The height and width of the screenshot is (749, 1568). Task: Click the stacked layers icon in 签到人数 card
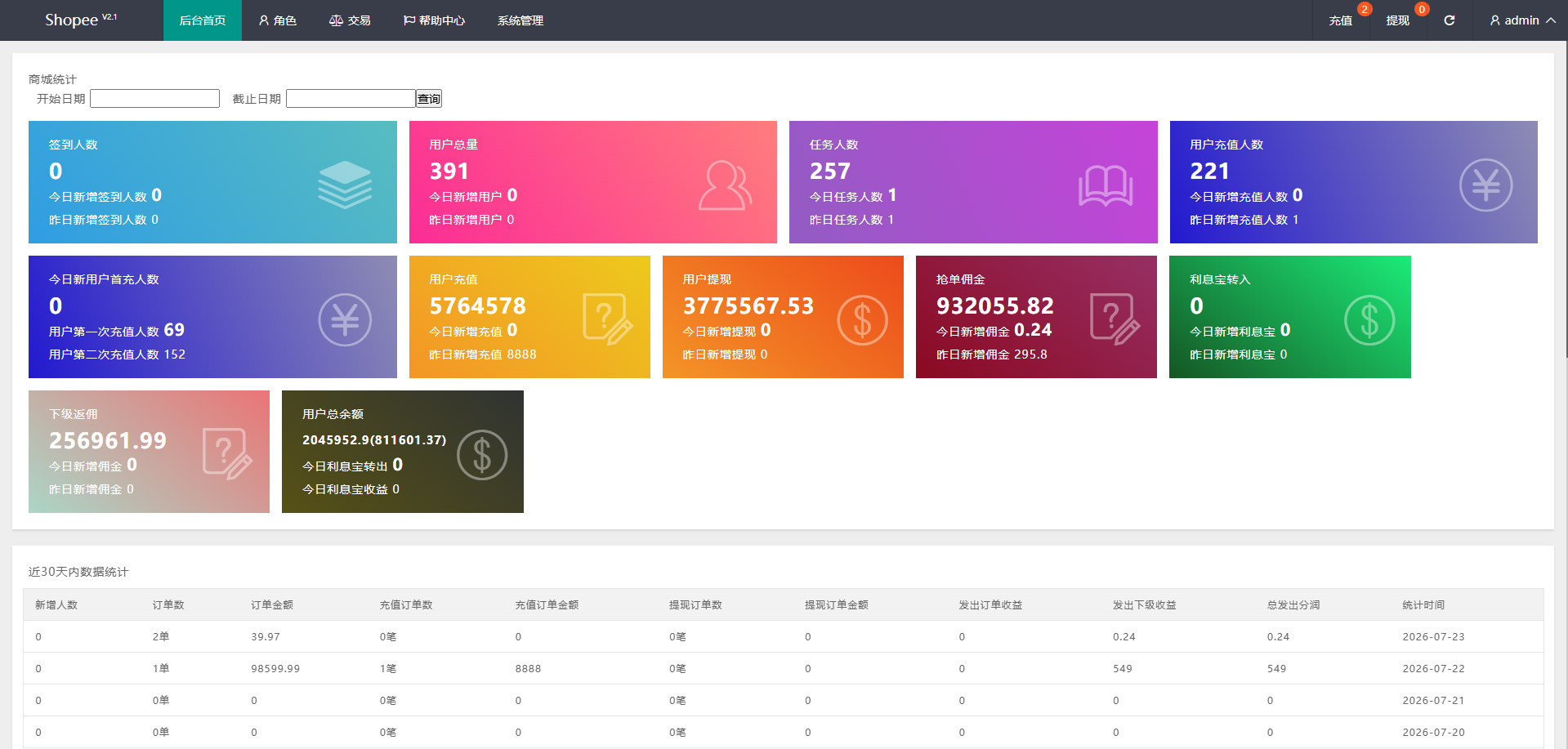pyautogui.click(x=345, y=185)
